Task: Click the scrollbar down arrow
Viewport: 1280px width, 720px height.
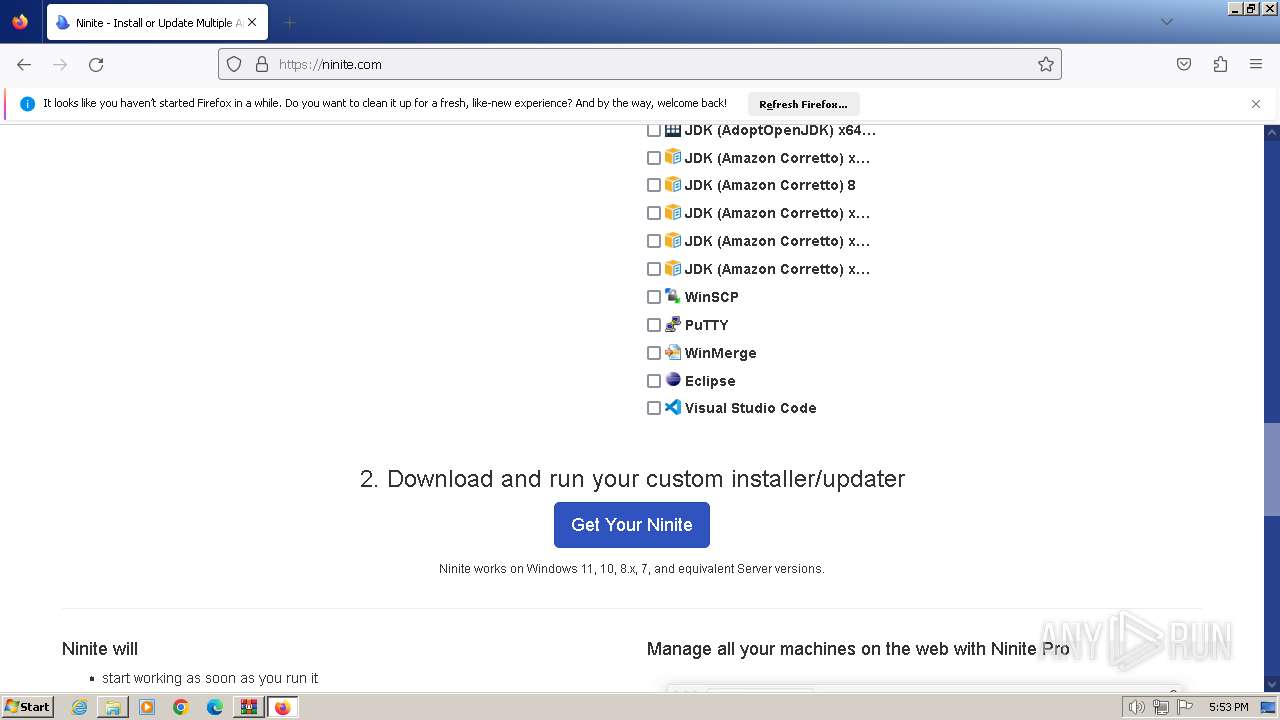Action: pos(1272,685)
